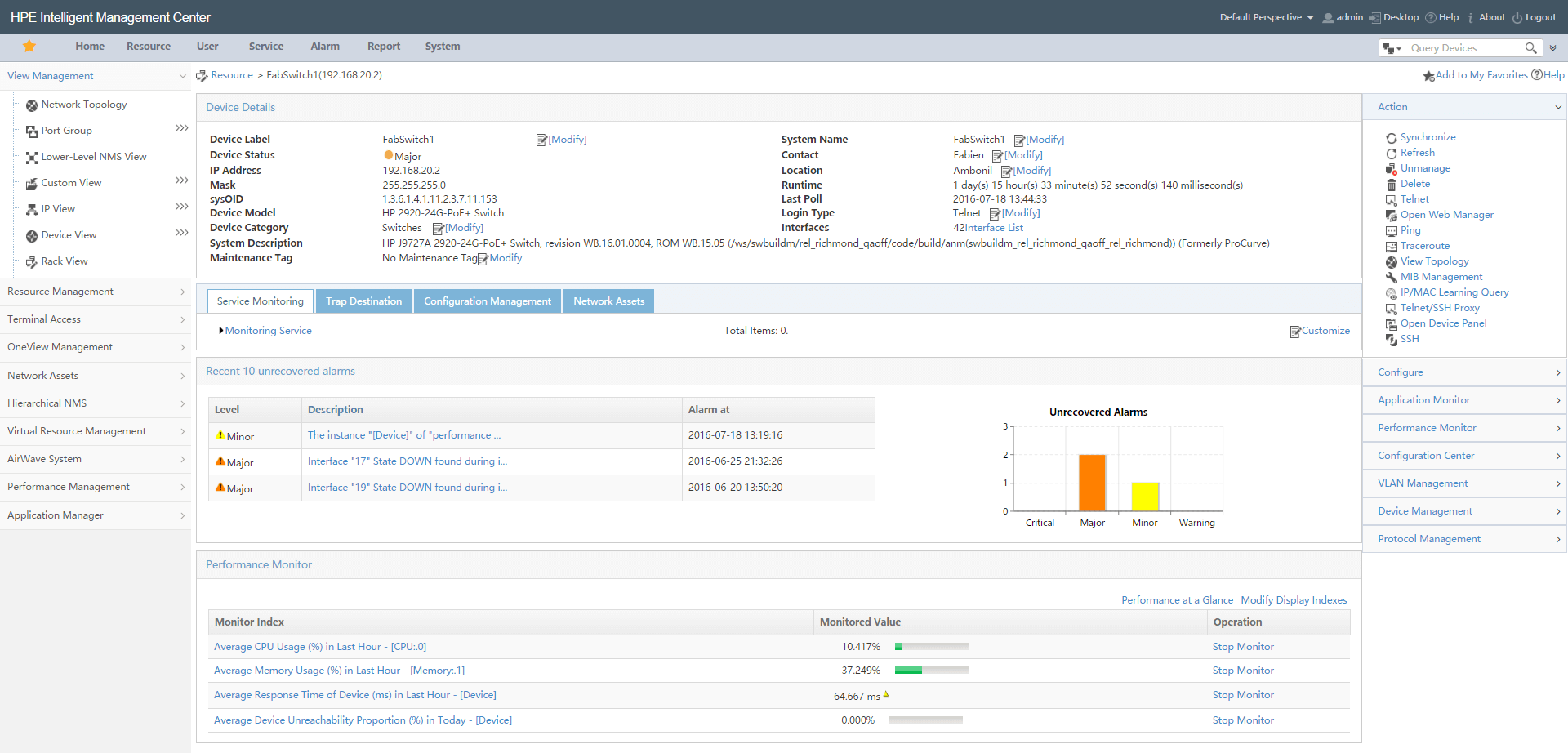
Task: Click the Resource breadcrumb link
Action: [x=232, y=75]
